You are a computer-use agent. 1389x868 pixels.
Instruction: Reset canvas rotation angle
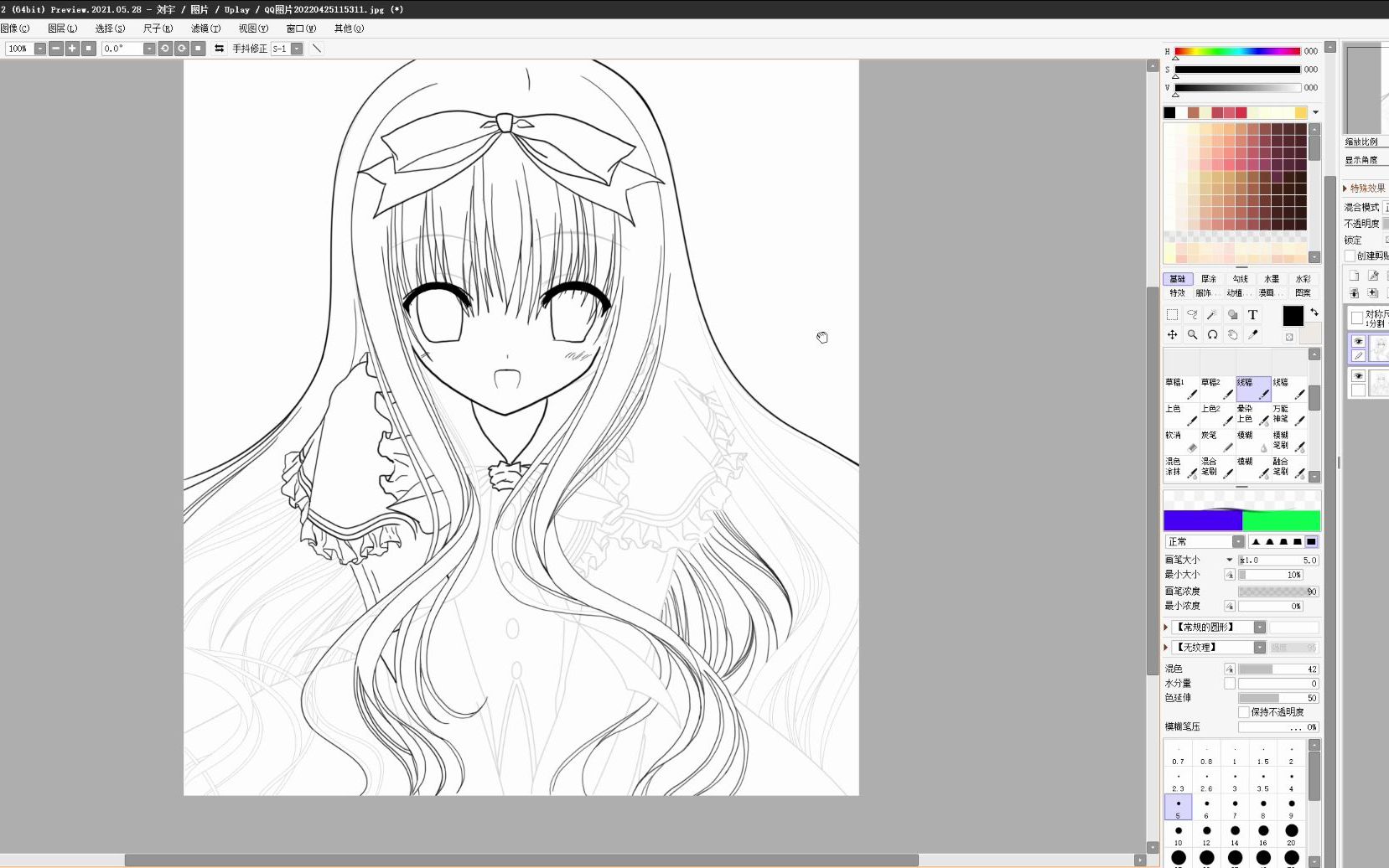[198, 49]
